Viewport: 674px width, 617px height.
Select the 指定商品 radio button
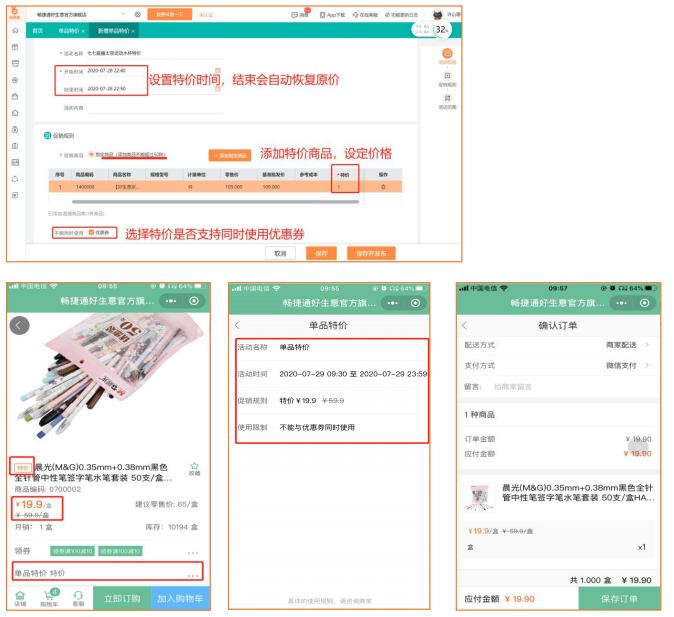click(91, 154)
